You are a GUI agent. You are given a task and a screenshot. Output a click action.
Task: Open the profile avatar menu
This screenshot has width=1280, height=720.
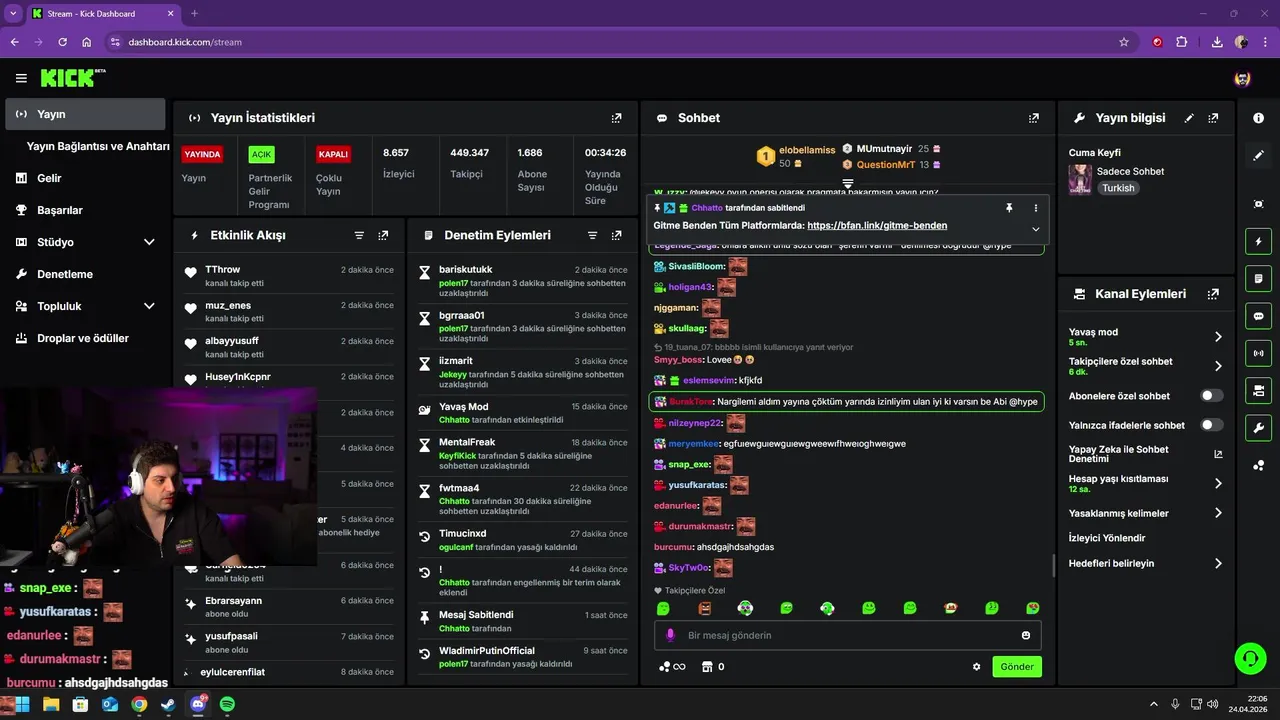click(x=1242, y=78)
